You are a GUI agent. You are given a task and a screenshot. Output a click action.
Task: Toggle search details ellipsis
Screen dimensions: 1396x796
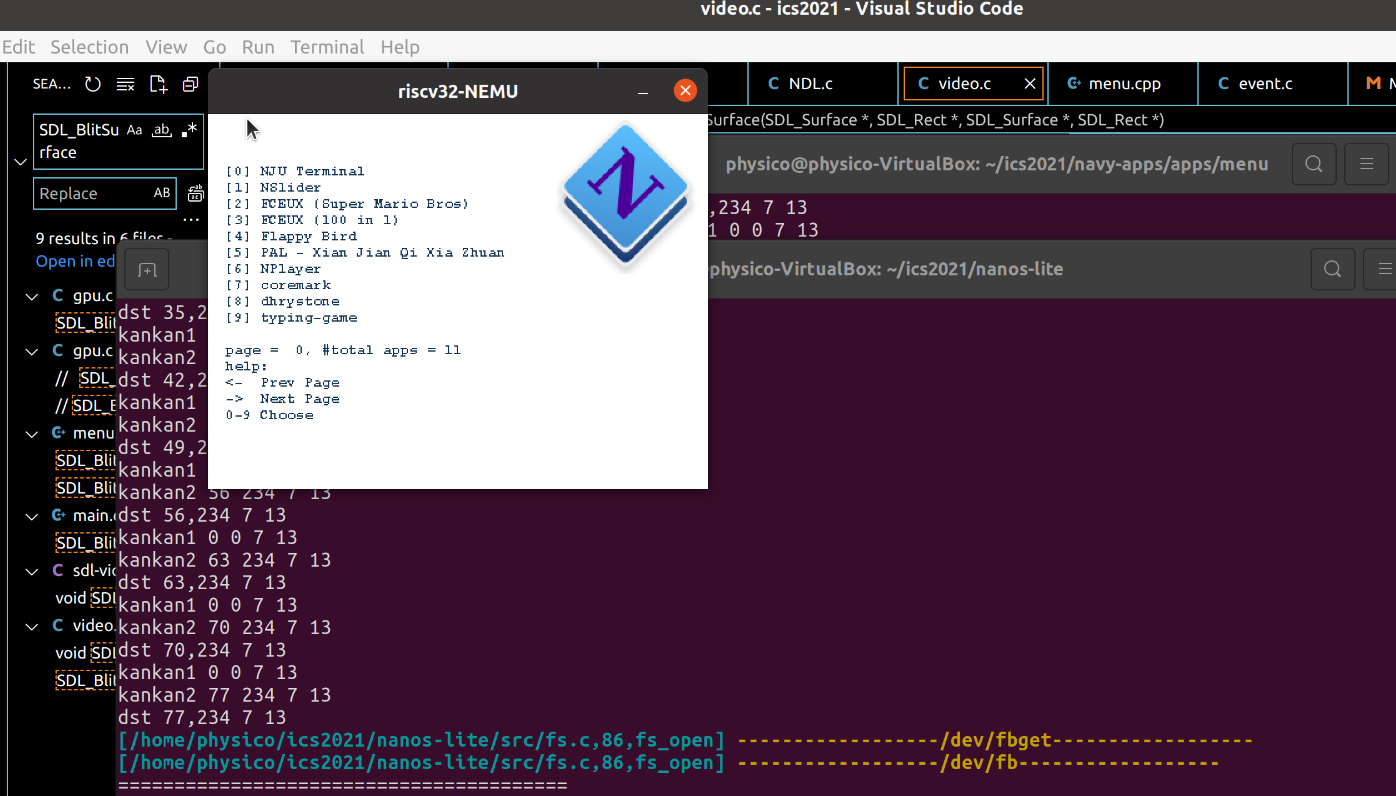pos(191,219)
